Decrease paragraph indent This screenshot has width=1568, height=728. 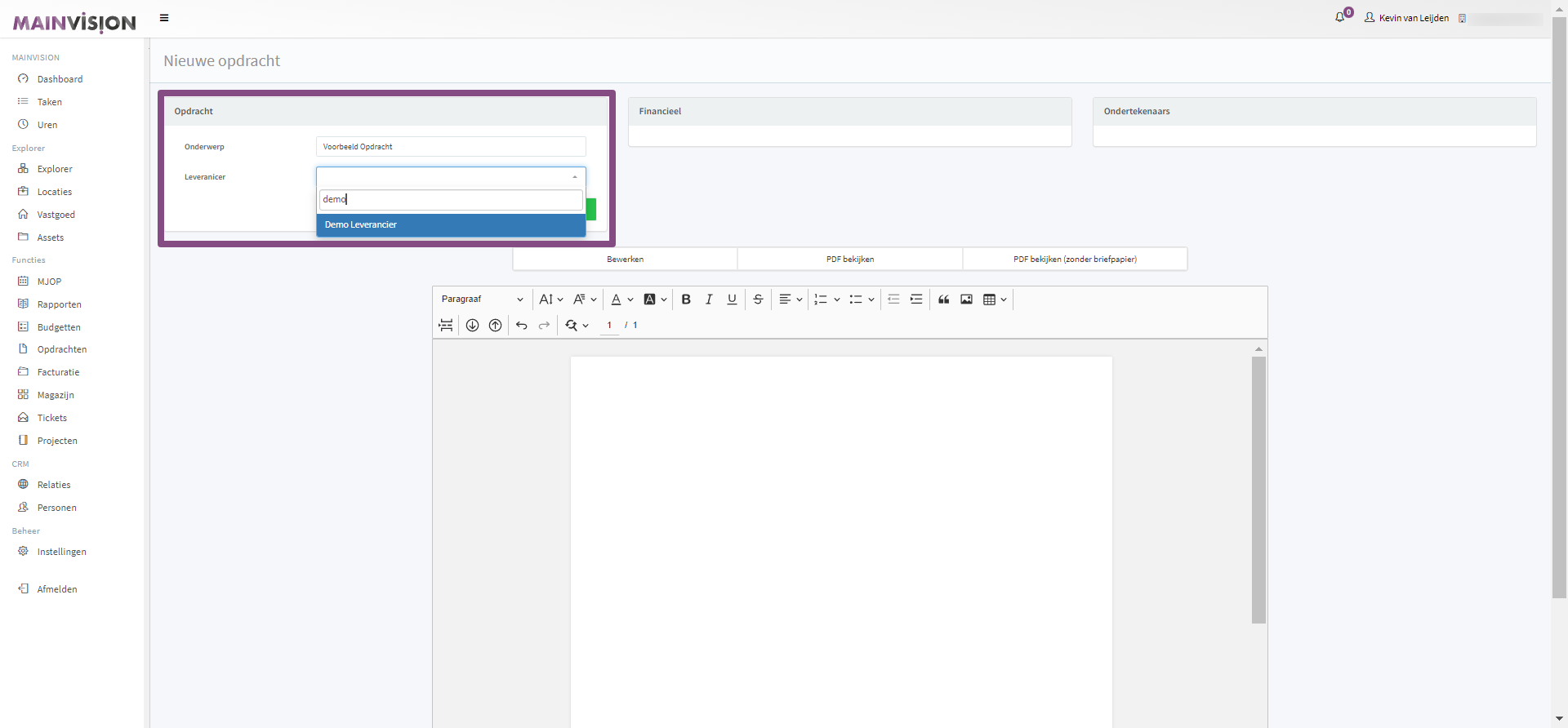893,300
